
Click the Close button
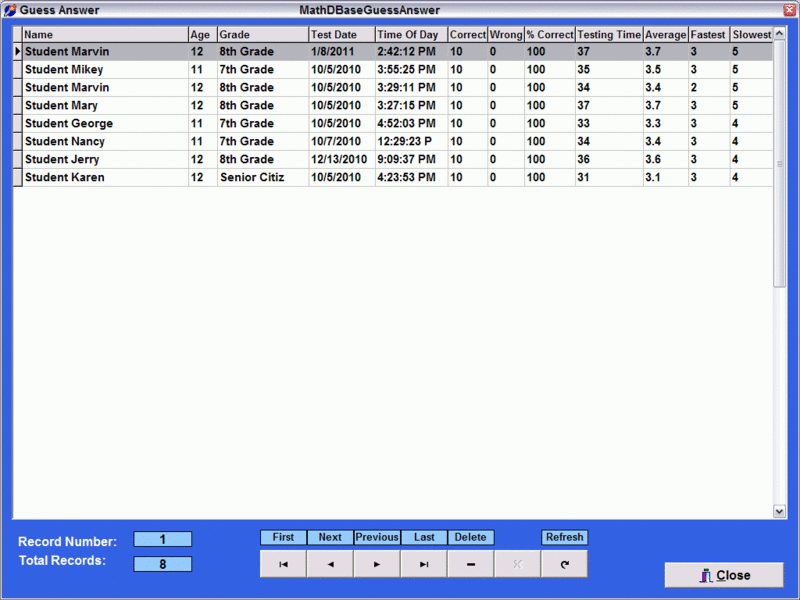coord(724,575)
